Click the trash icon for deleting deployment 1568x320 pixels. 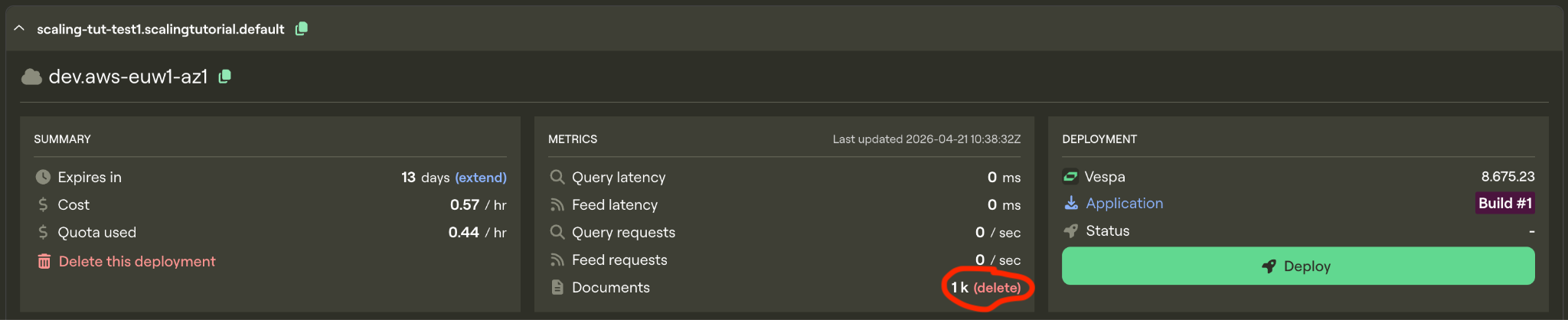point(44,262)
